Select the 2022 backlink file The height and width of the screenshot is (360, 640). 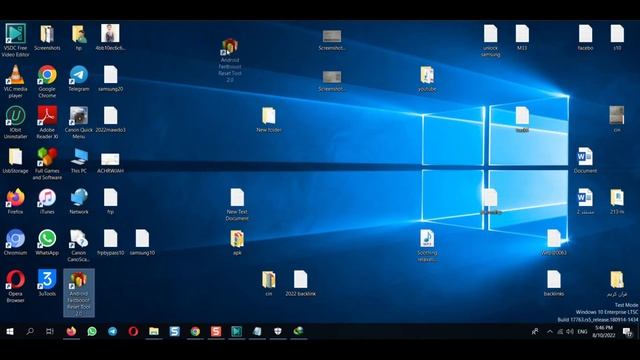300,283
